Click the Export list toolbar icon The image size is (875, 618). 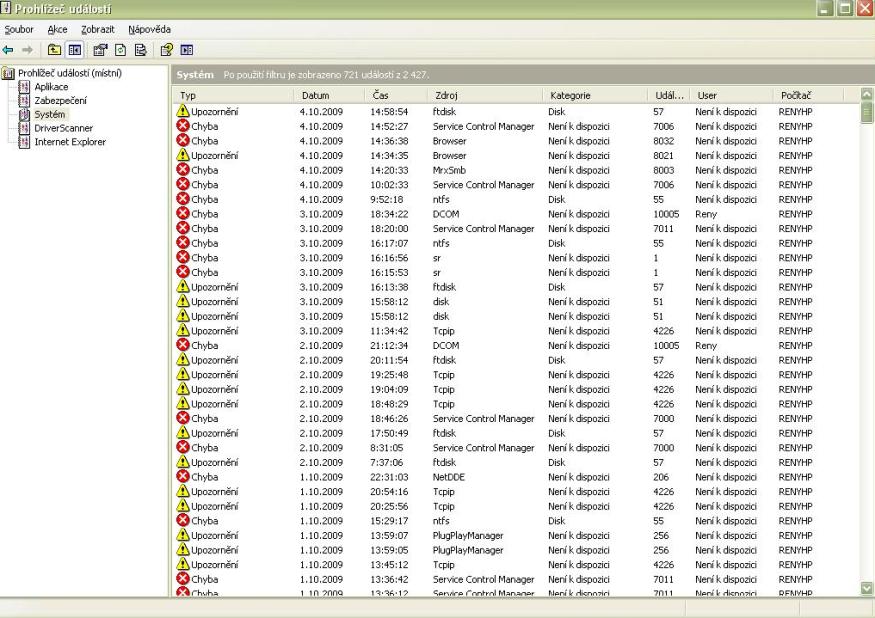pos(139,48)
